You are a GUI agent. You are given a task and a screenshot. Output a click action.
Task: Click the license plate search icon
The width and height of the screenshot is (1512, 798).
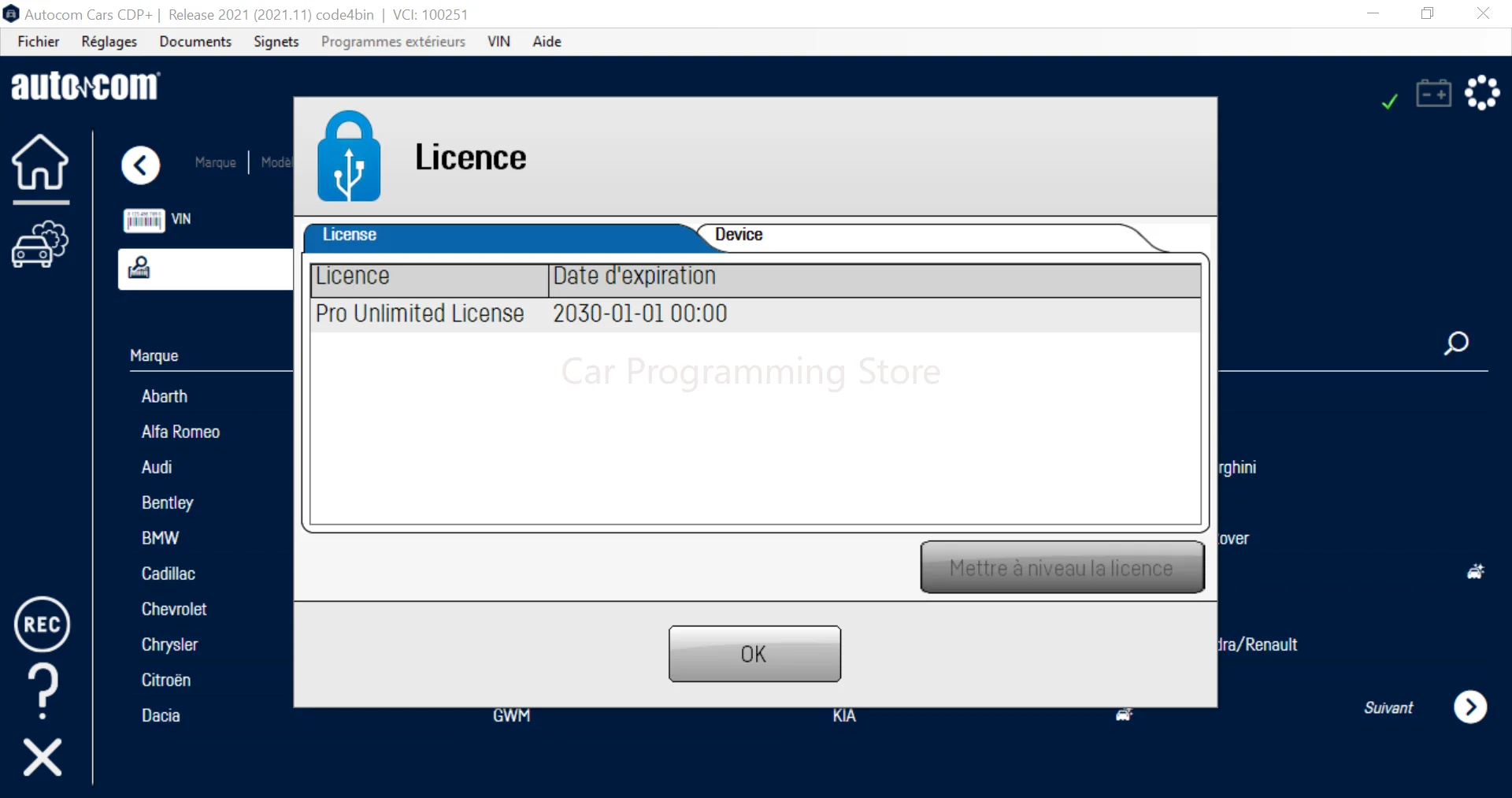tap(139, 269)
